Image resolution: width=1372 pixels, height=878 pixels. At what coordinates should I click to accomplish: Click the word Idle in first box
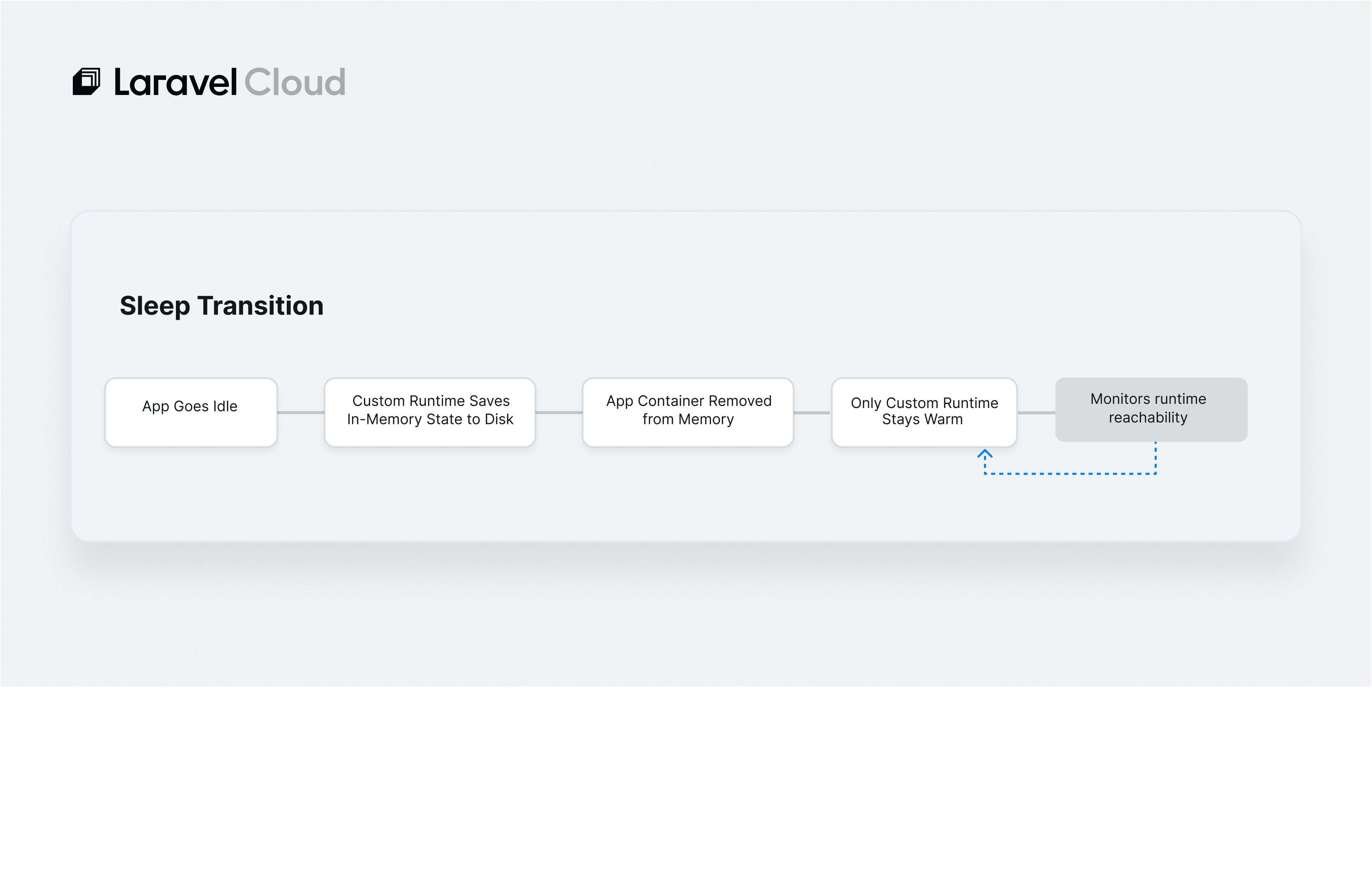[x=224, y=406]
